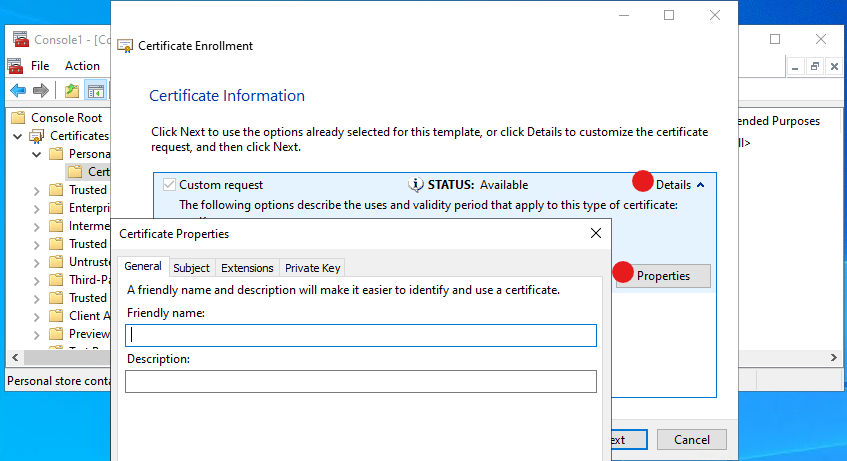Screen dimensions: 847x461
Task: Click the tree pane left scroll arrow
Action: pos(15,357)
